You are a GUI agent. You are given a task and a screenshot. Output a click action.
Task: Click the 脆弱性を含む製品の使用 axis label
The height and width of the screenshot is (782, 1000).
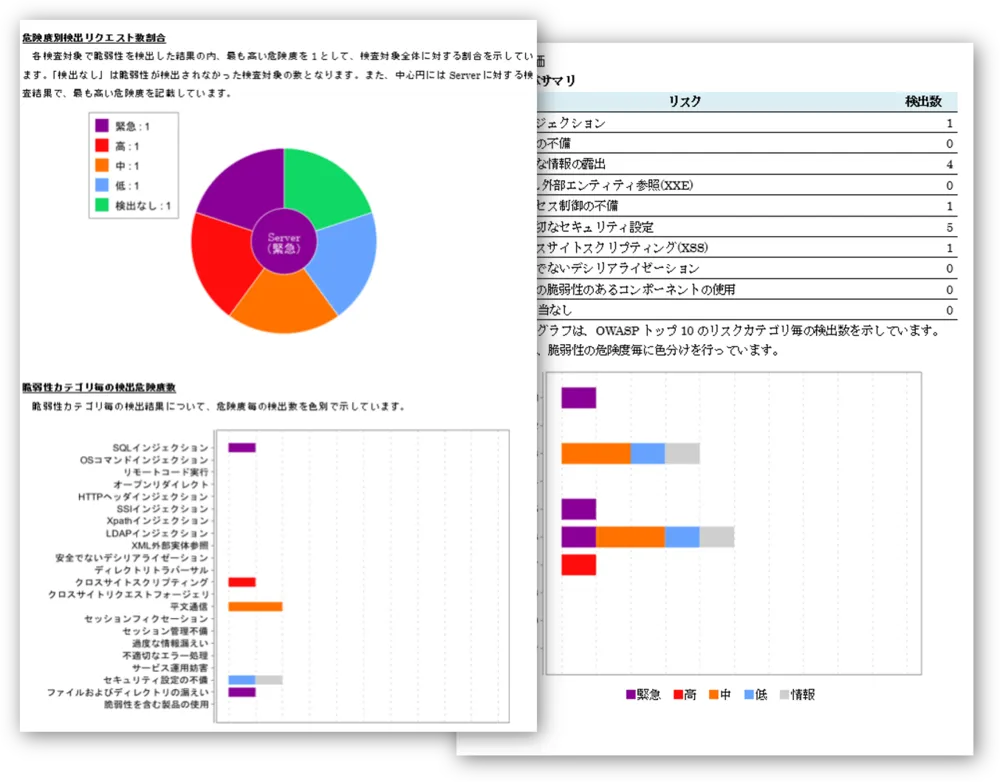(x=156, y=704)
